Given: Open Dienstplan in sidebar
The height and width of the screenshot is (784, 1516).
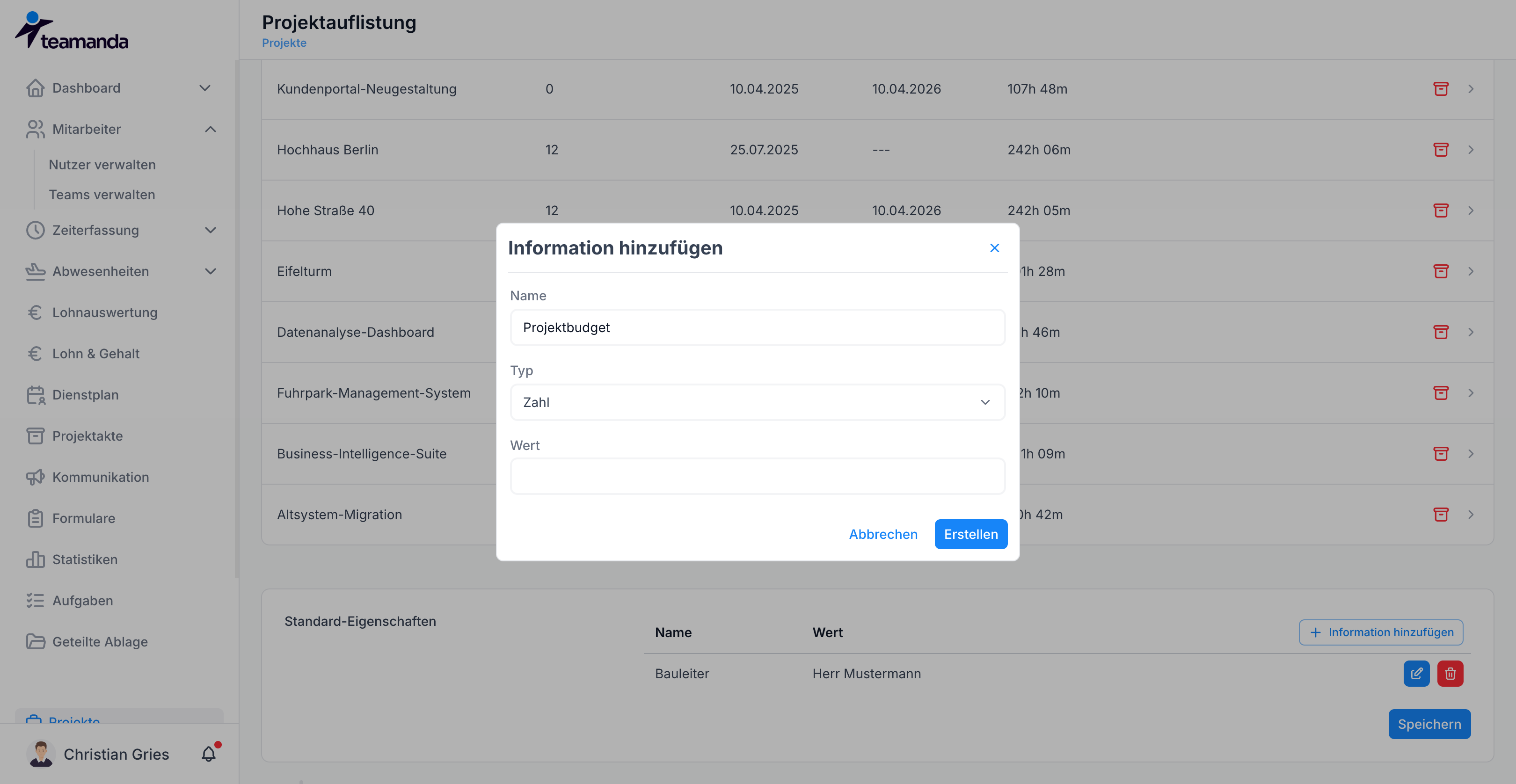Looking at the screenshot, I should (85, 395).
